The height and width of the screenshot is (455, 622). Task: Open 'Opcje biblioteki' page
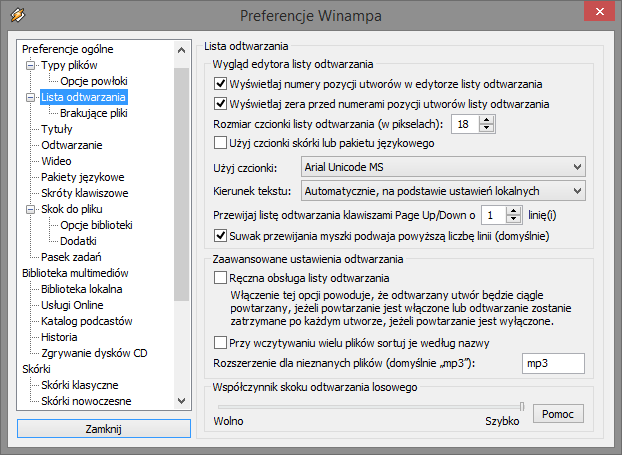[96, 225]
